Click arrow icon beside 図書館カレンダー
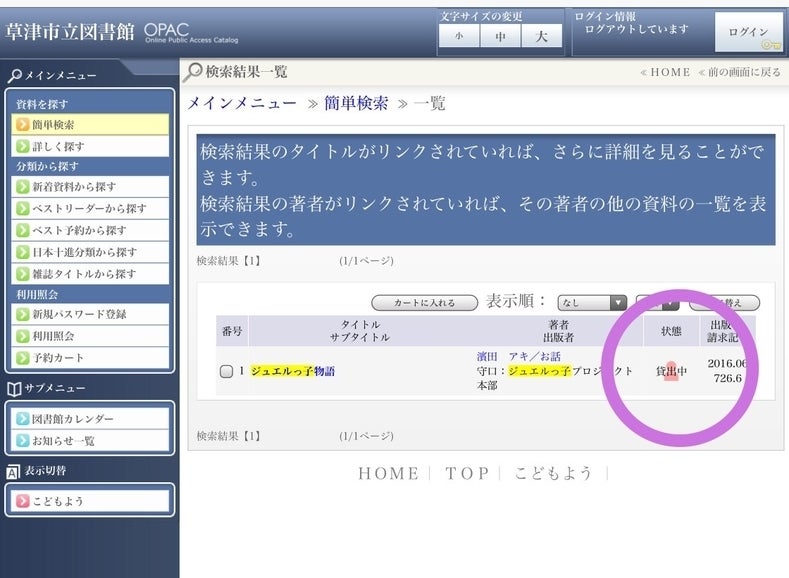 [x=24, y=419]
